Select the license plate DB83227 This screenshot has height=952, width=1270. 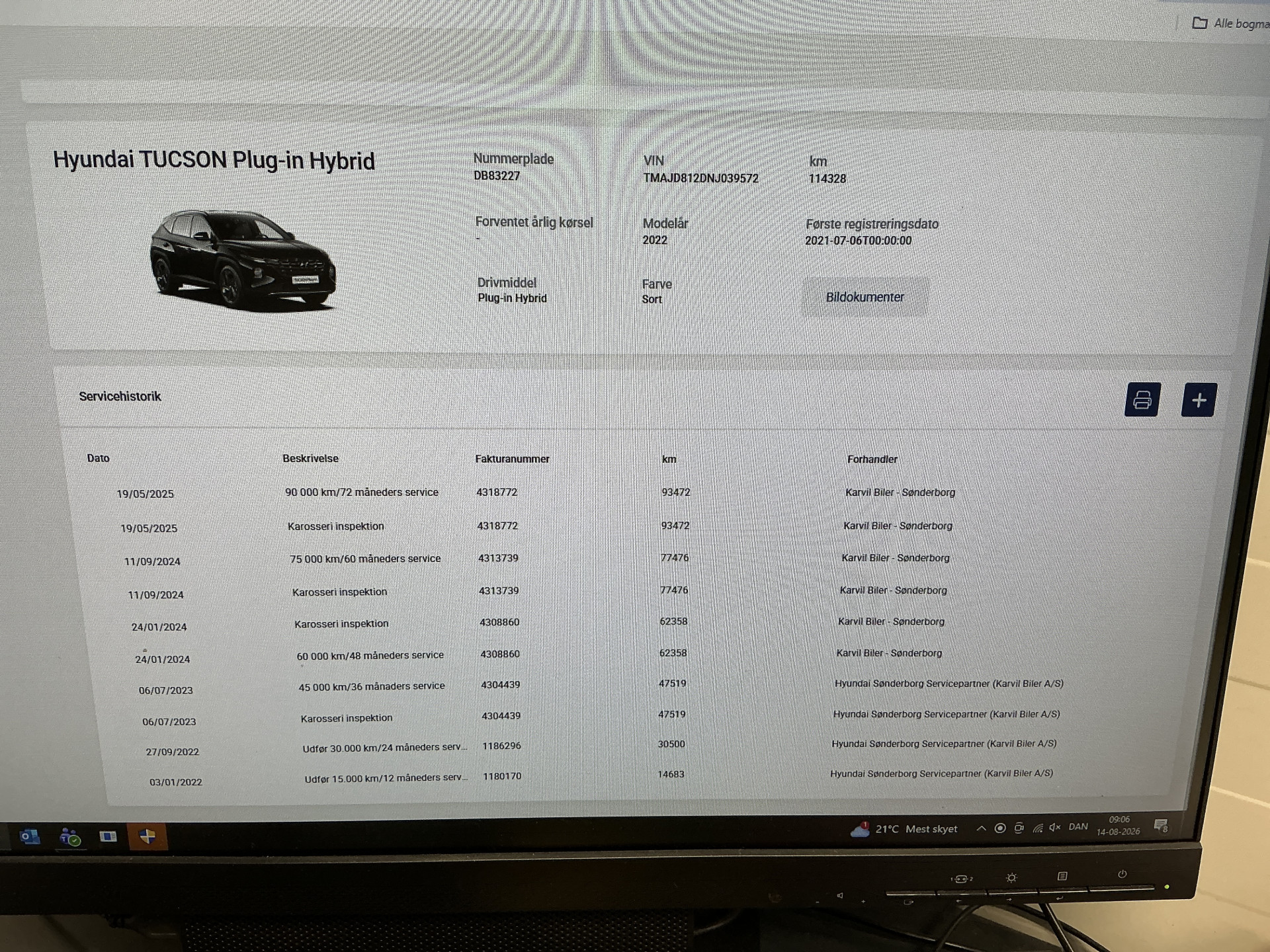coord(497,176)
